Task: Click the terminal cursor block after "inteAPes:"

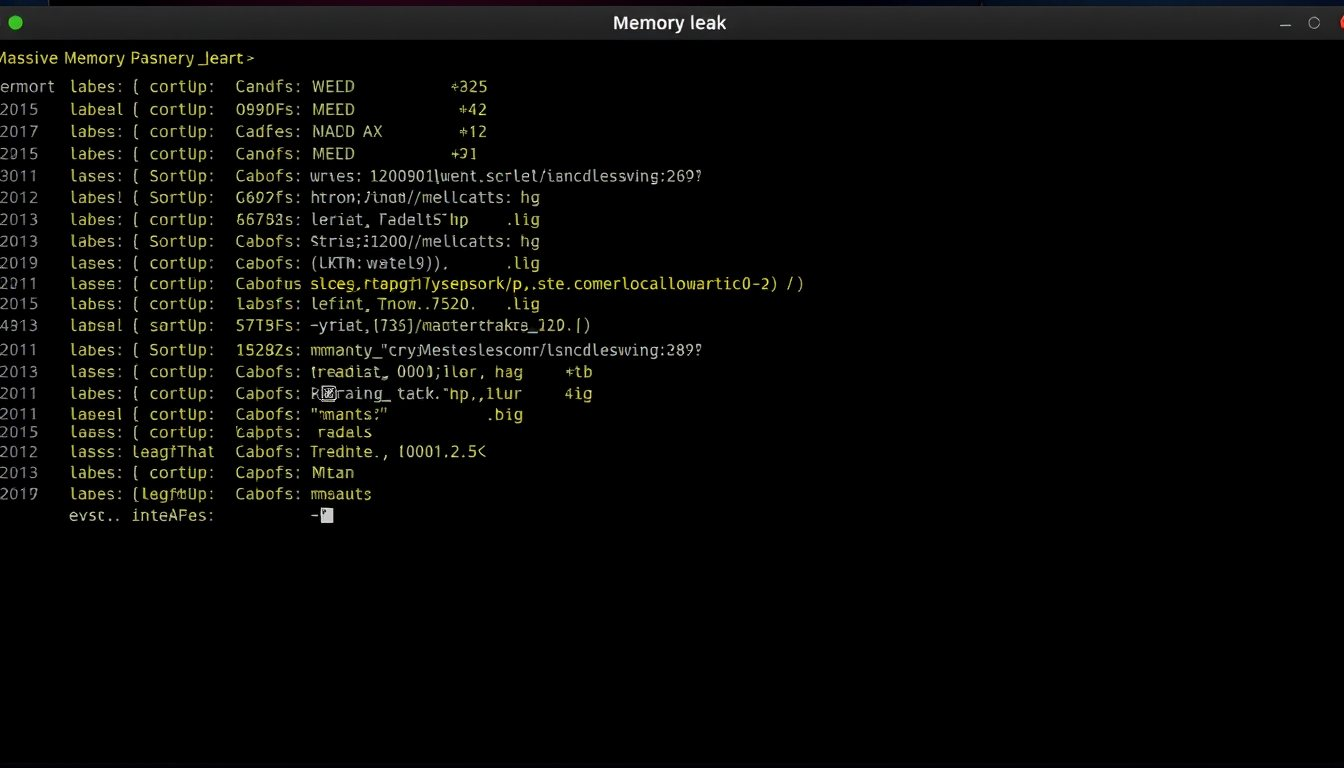Action: 327,516
